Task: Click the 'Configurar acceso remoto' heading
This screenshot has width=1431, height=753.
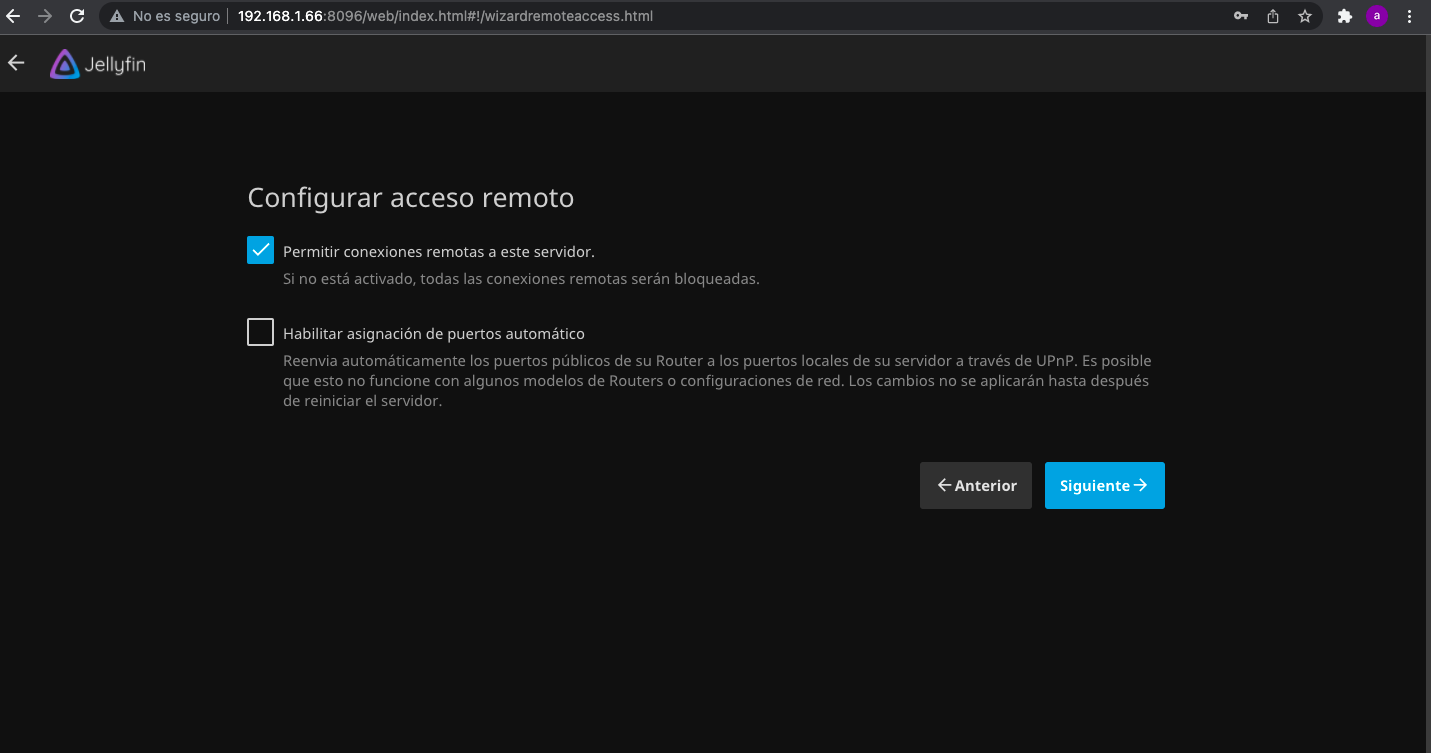Action: click(410, 198)
